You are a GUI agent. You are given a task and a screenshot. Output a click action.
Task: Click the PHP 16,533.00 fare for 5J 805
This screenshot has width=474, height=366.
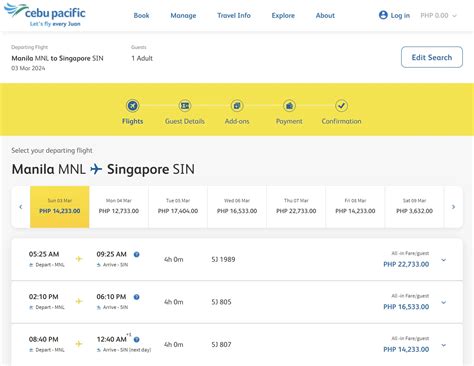coord(406,307)
